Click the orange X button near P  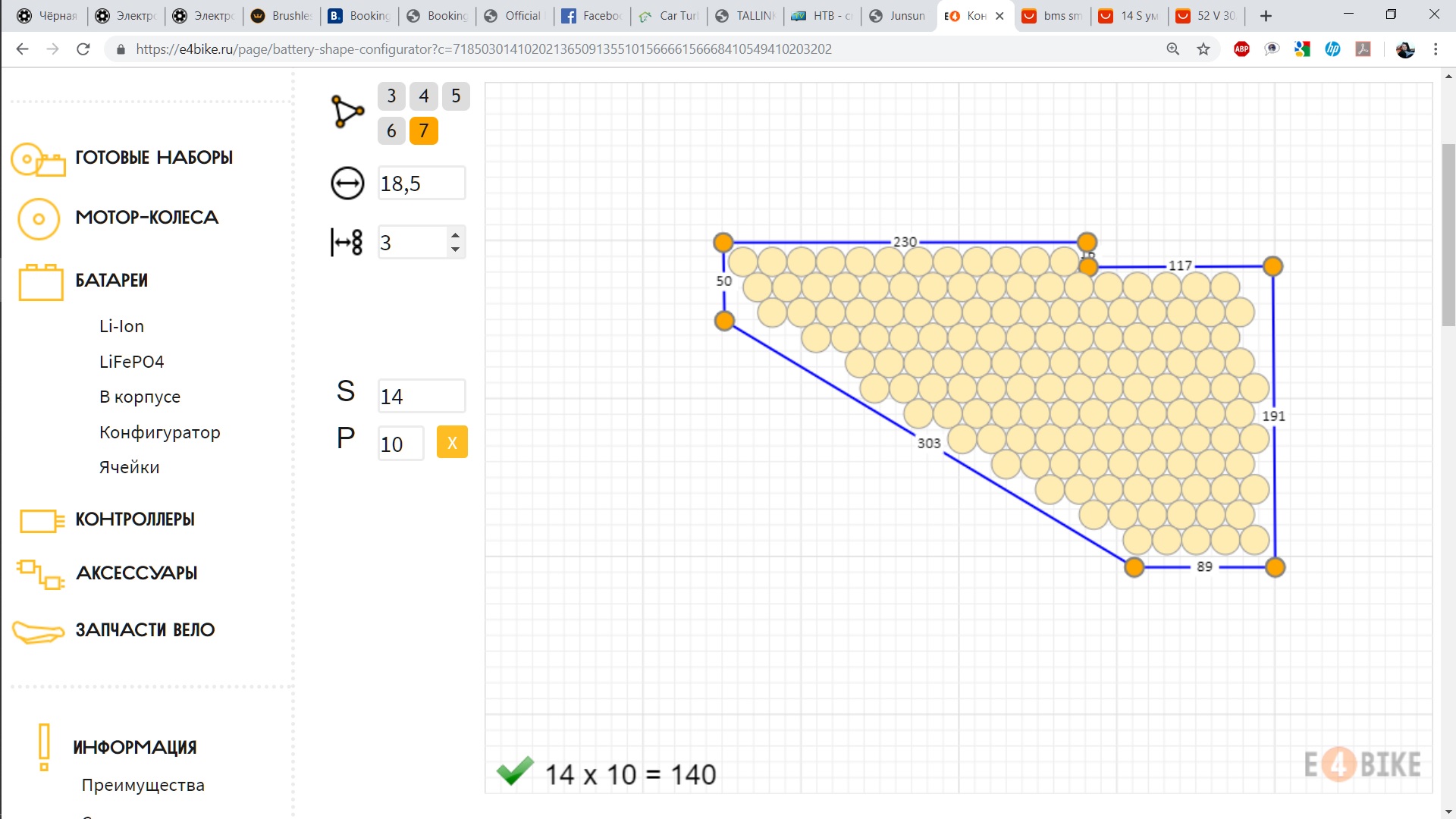[x=452, y=443]
